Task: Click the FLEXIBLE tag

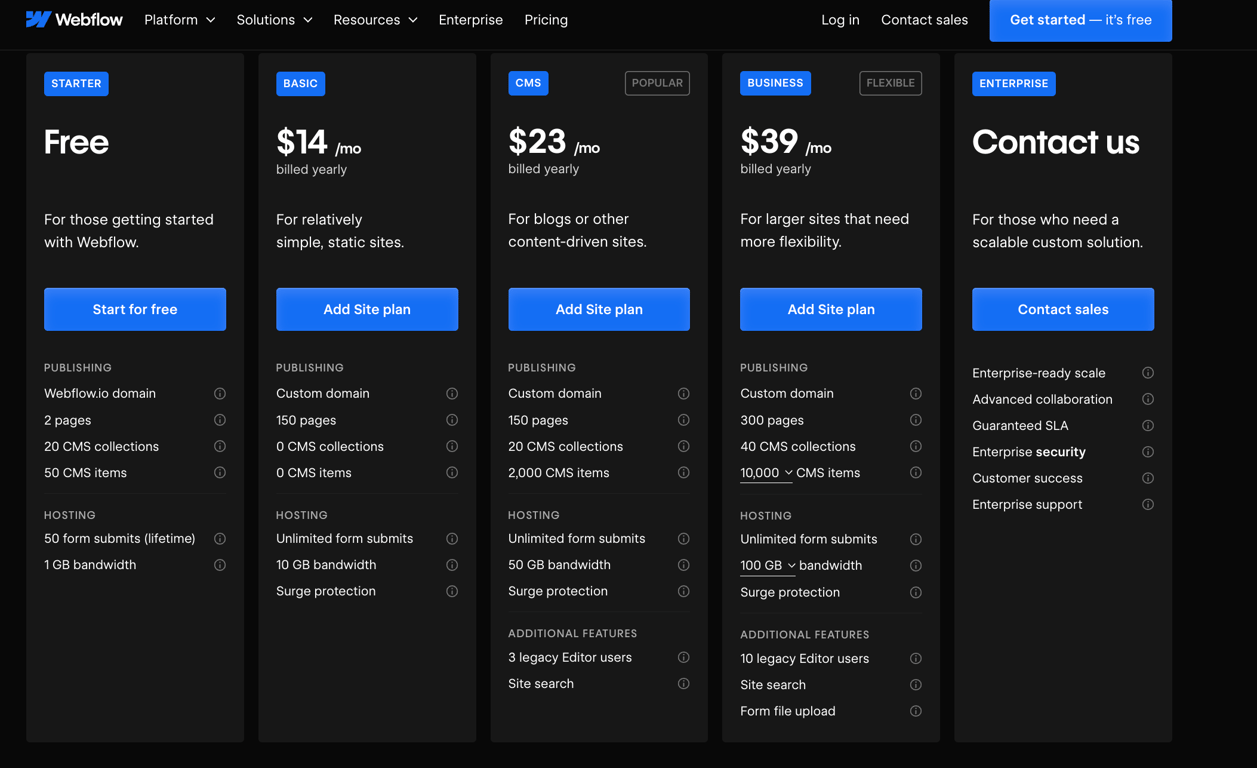Action: click(x=890, y=83)
